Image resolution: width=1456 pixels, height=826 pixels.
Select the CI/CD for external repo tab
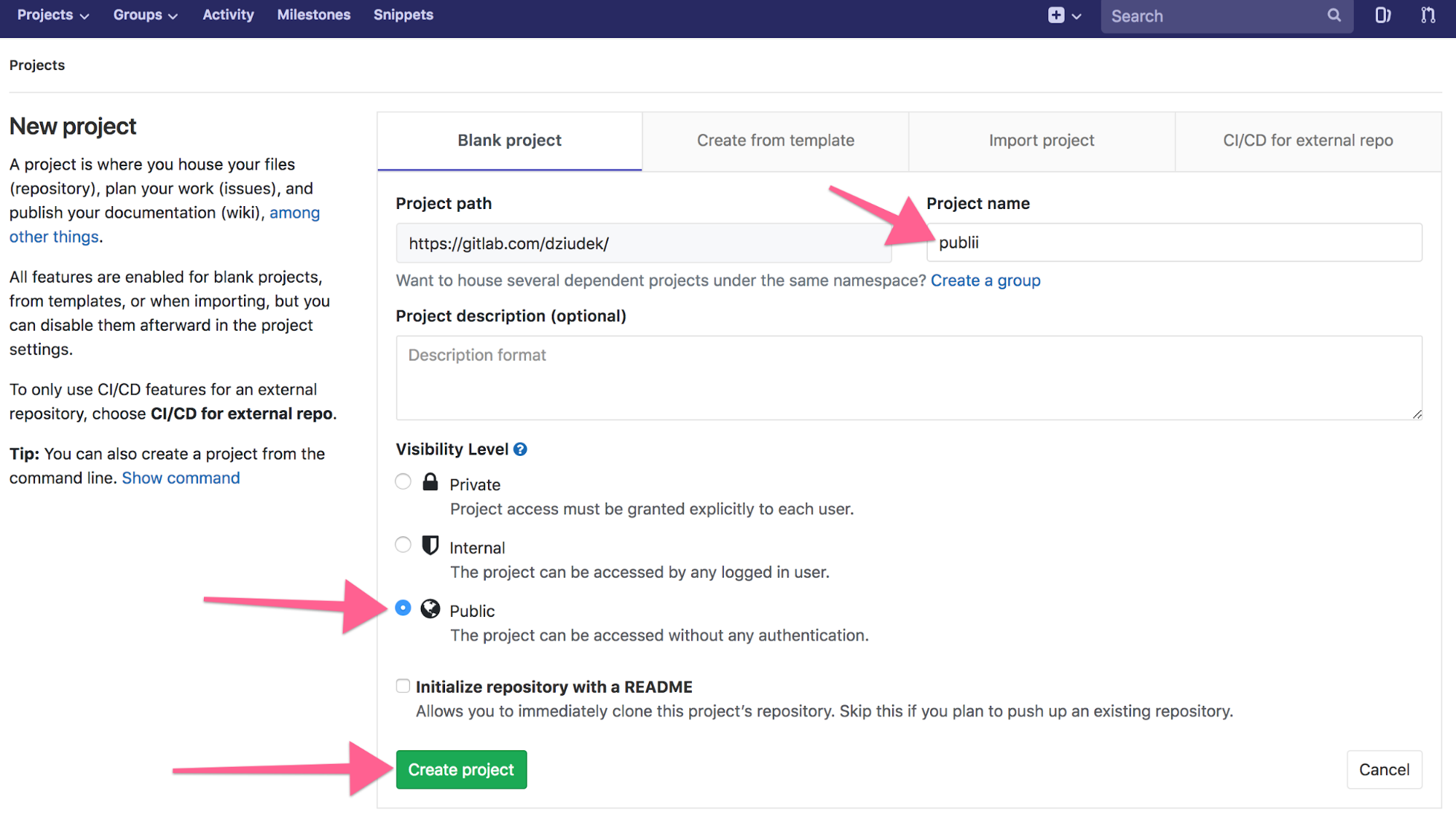coord(1308,140)
